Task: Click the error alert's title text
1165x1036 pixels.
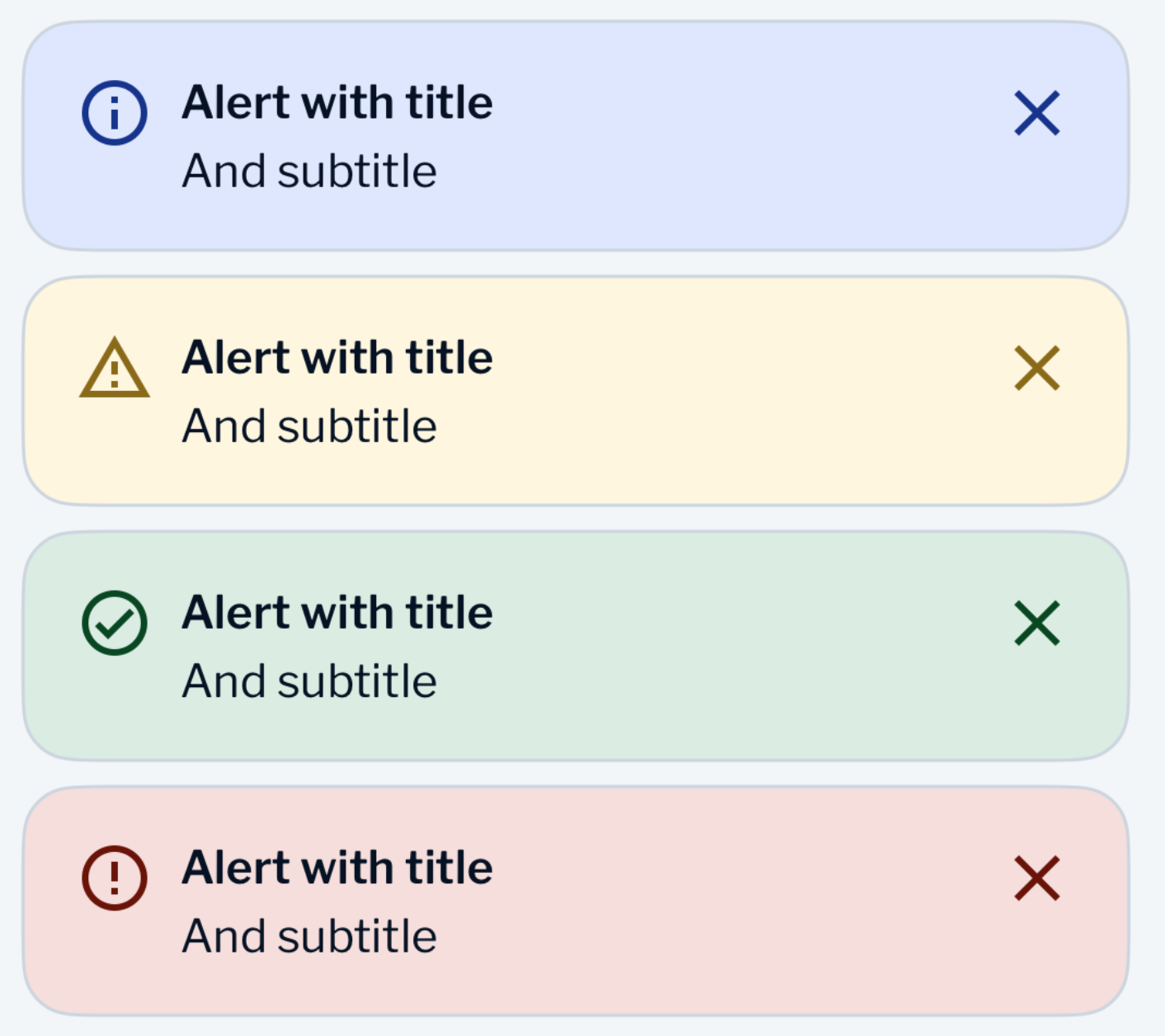Action: point(337,868)
